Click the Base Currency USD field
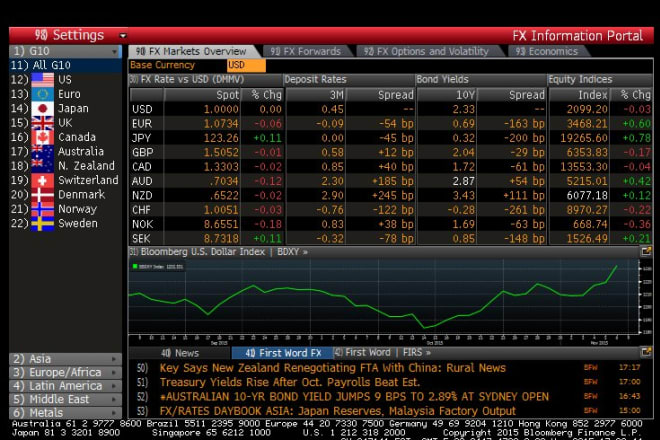Screen dimensions: 660x440 coord(246,65)
